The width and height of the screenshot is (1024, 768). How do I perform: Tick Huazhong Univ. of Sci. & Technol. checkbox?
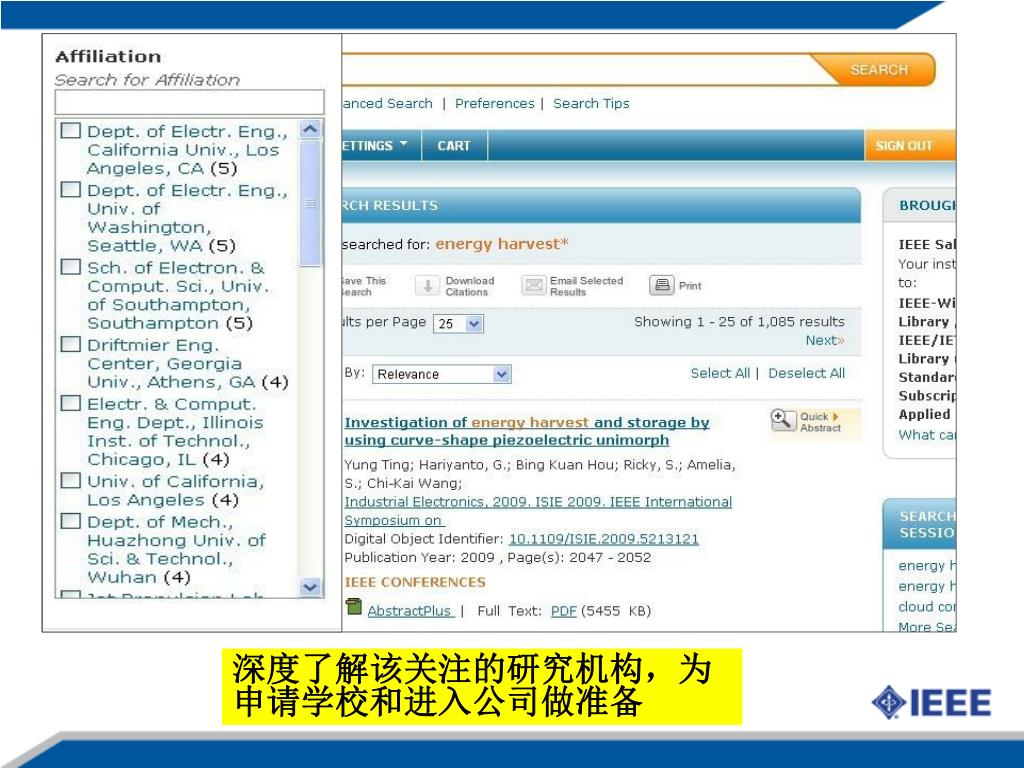(71, 521)
